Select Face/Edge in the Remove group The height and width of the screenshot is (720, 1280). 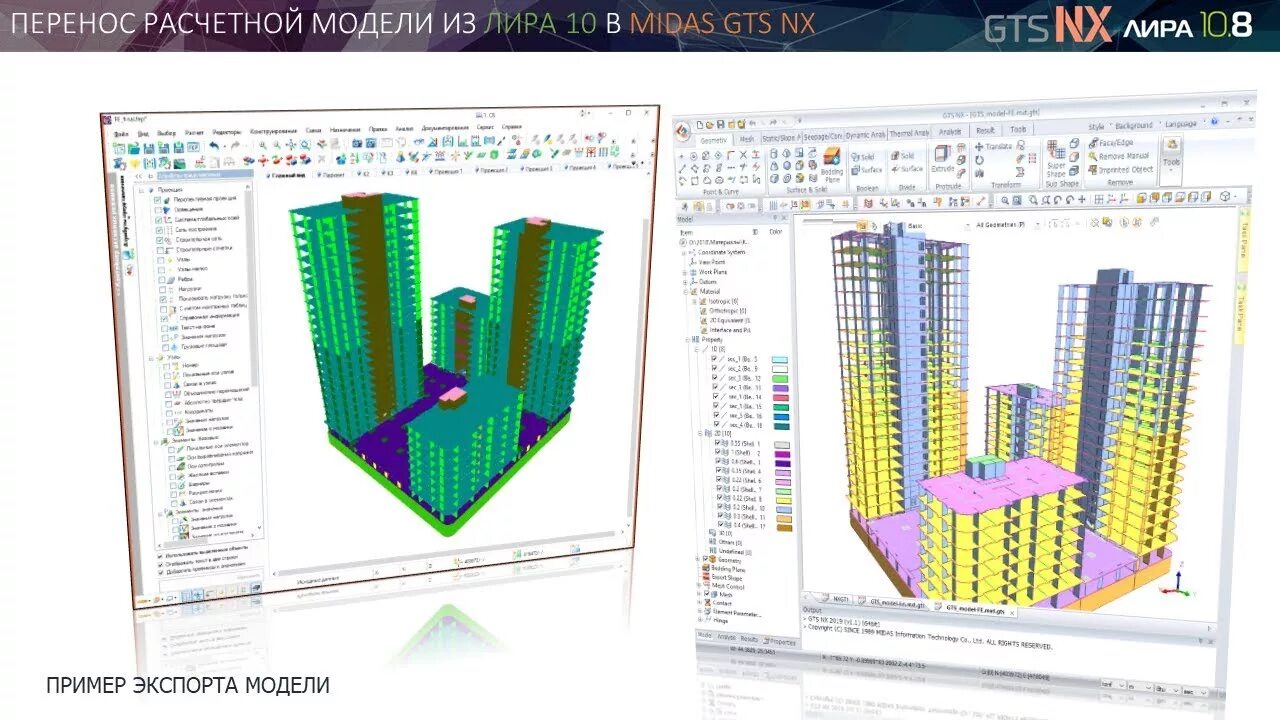point(1111,143)
